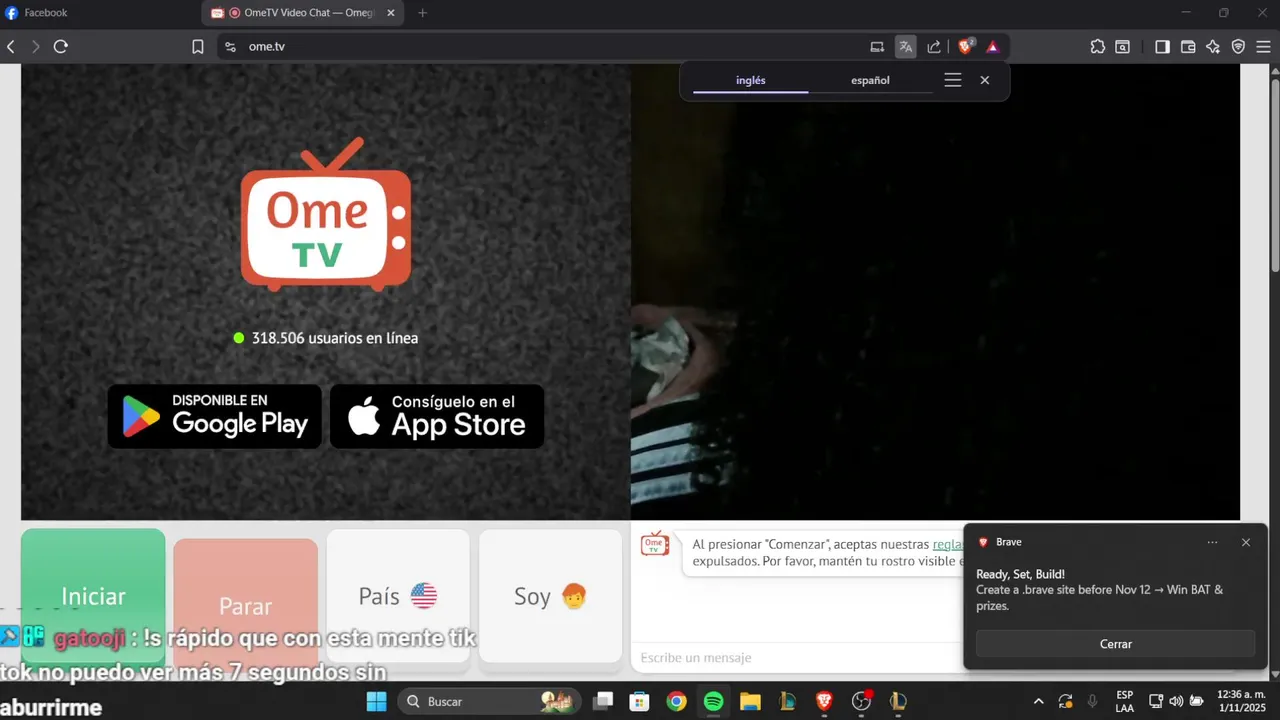Open the translate page icon
This screenshot has height=720, width=1280.
905,47
